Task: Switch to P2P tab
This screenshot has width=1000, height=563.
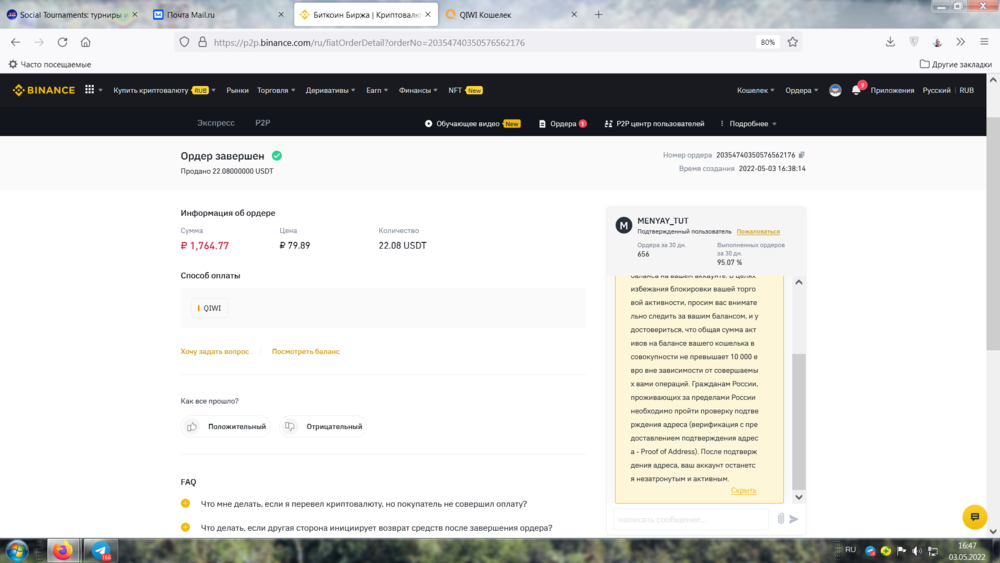Action: (x=263, y=123)
